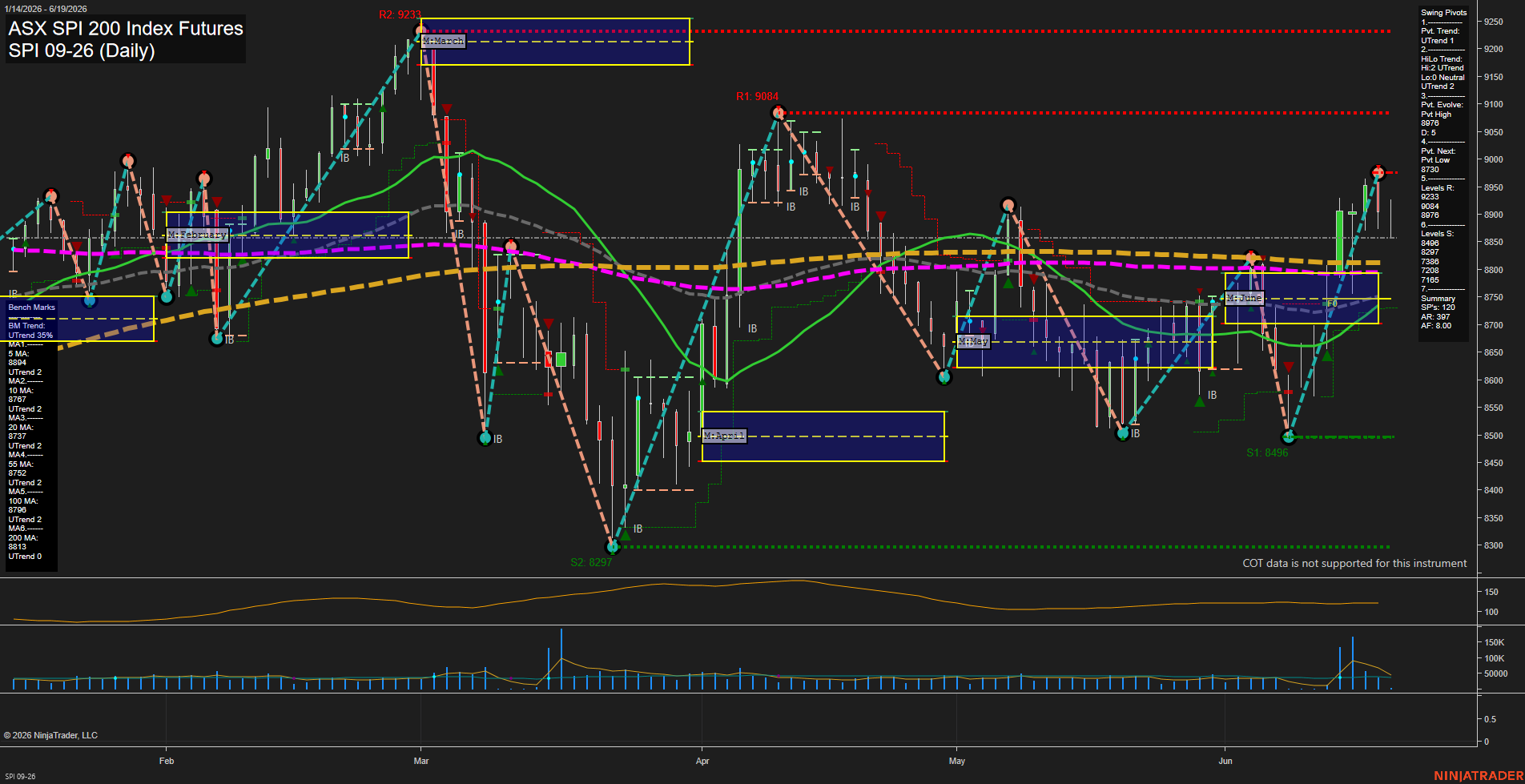This screenshot has height=784, width=1525.
Task: Click the 150K volume axis label
Action: pyautogui.click(x=1494, y=642)
